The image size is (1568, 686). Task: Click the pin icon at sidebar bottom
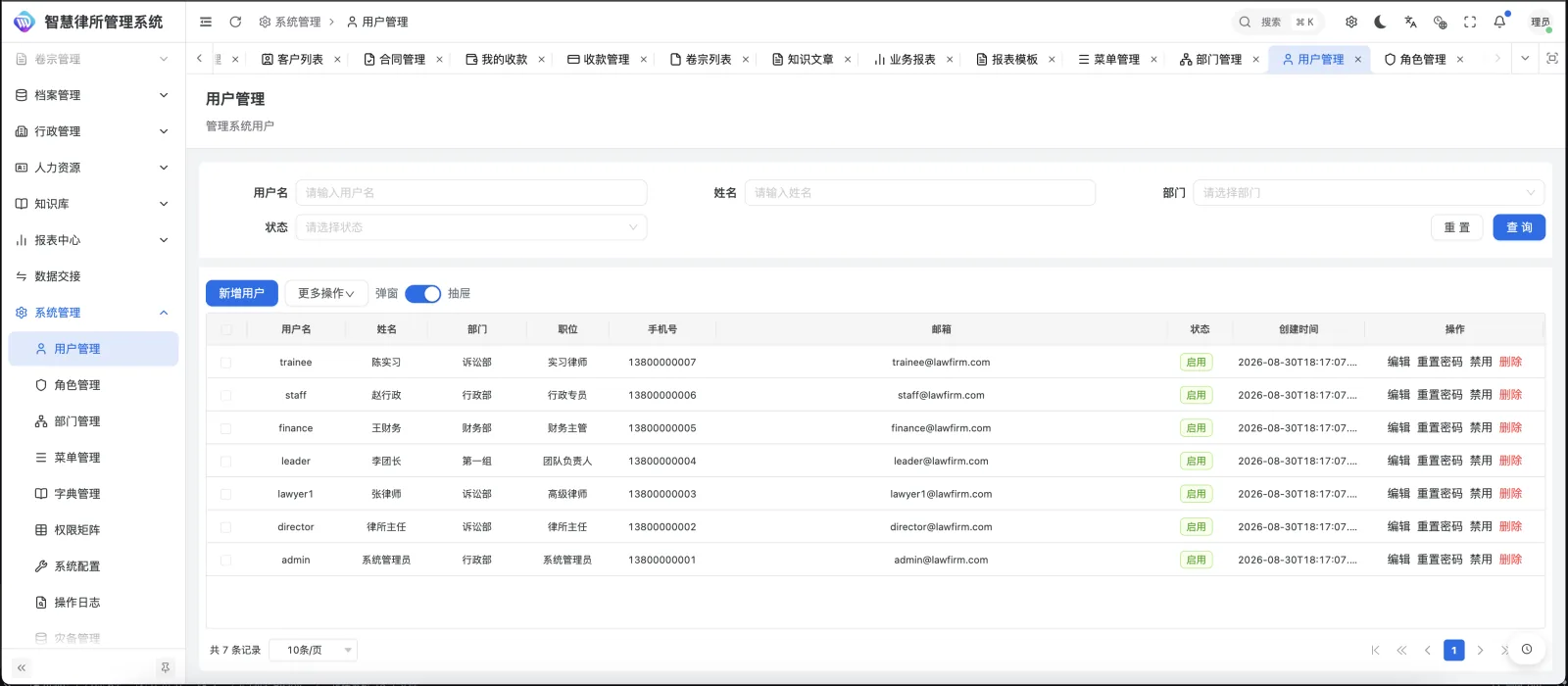[165, 667]
